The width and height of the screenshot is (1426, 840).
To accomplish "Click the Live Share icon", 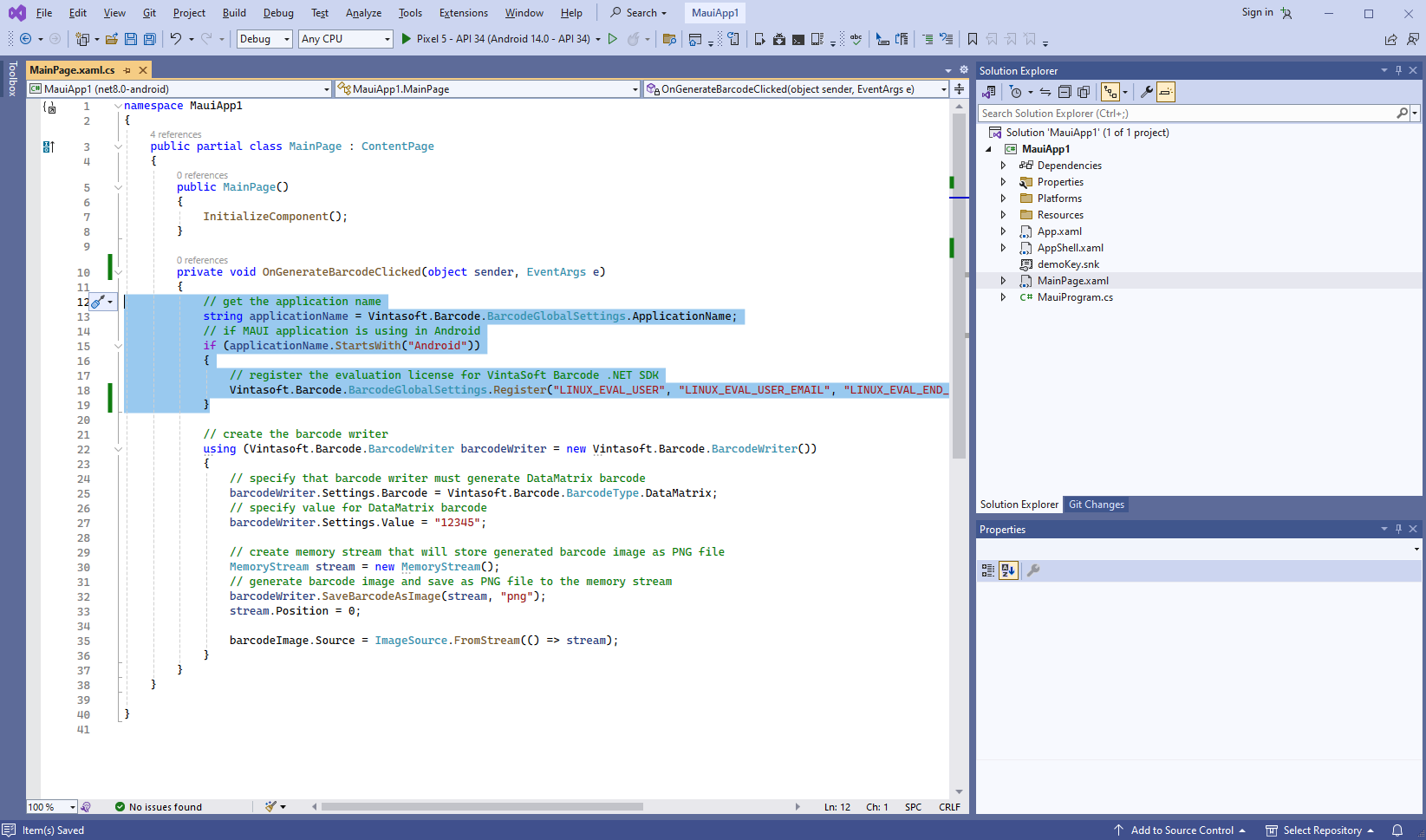I will click(x=1390, y=39).
